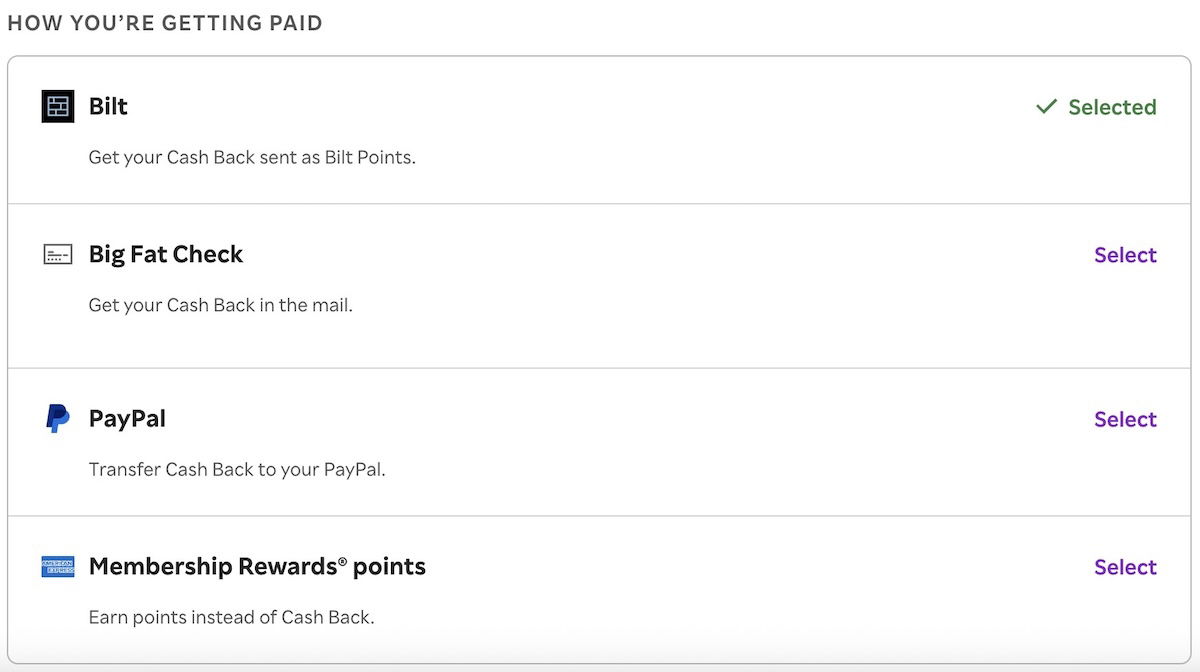
Task: Click the 'Earn points instead of Cash Back' text
Action: [x=231, y=617]
